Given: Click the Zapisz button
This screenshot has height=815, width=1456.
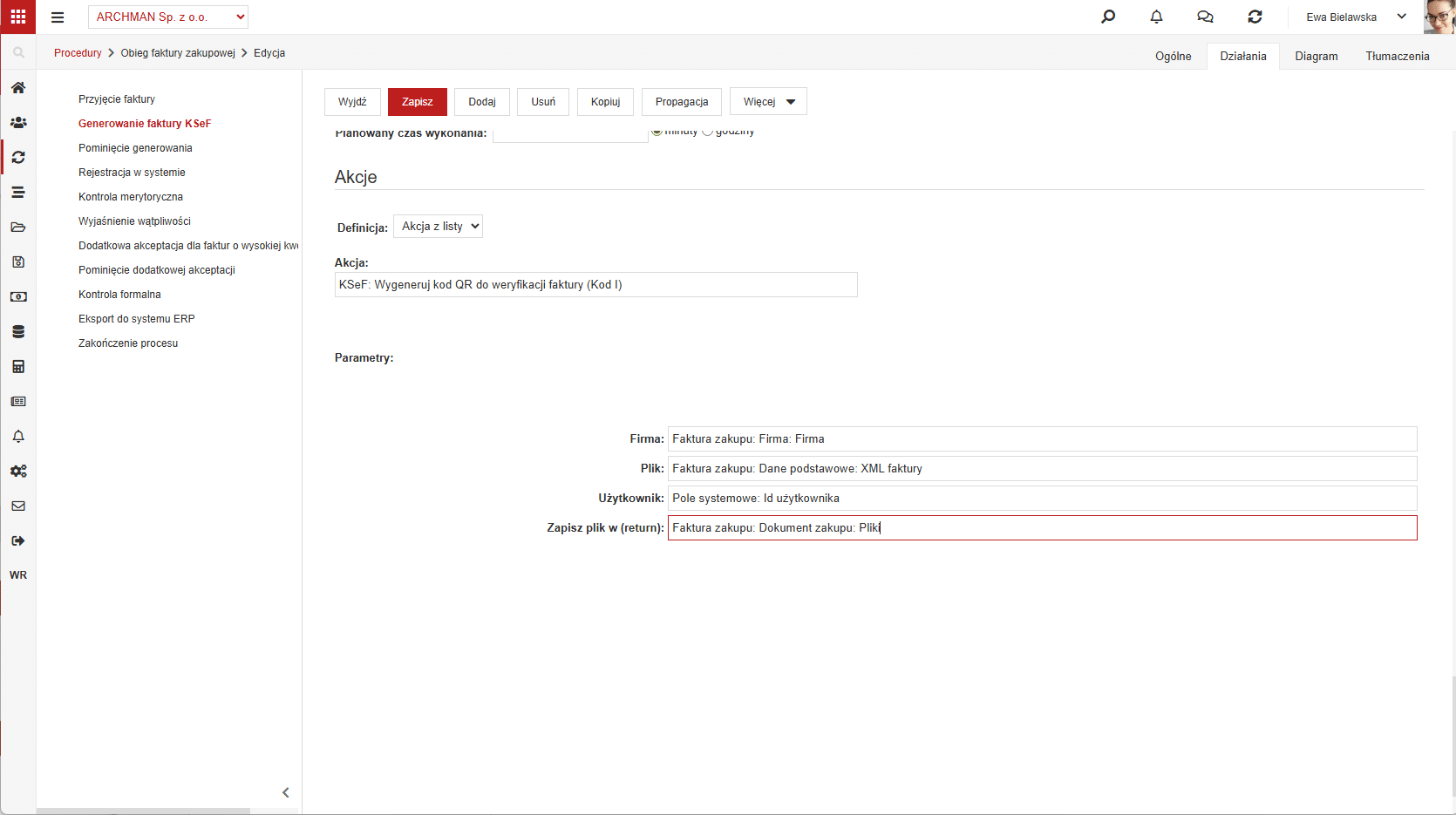Looking at the screenshot, I should pyautogui.click(x=417, y=102).
